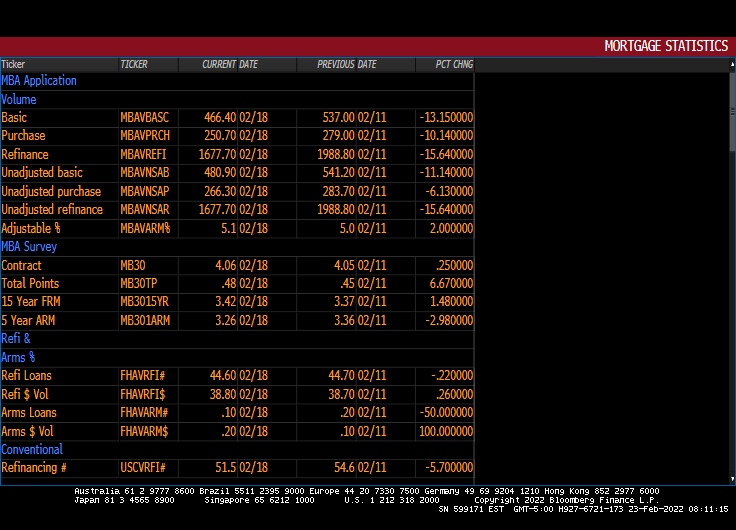
Task: Open the MBAVREFI ticker code
Action: (144, 155)
